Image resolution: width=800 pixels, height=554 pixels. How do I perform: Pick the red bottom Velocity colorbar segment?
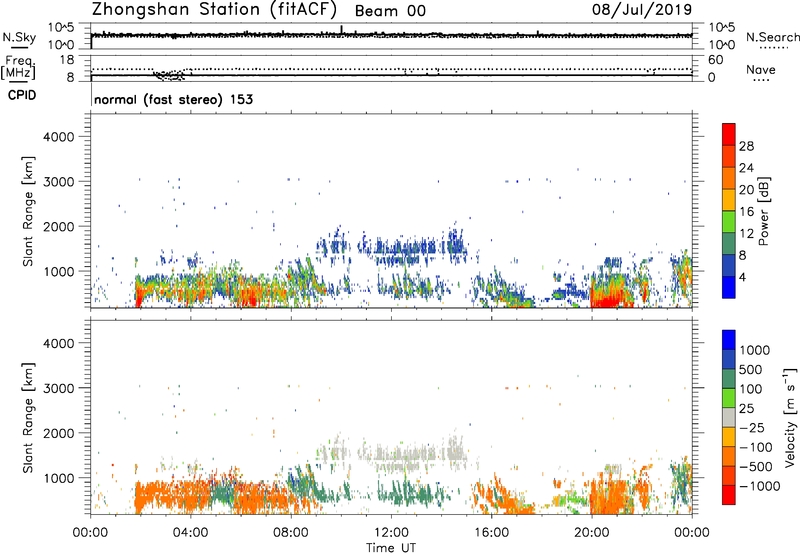tap(729, 495)
